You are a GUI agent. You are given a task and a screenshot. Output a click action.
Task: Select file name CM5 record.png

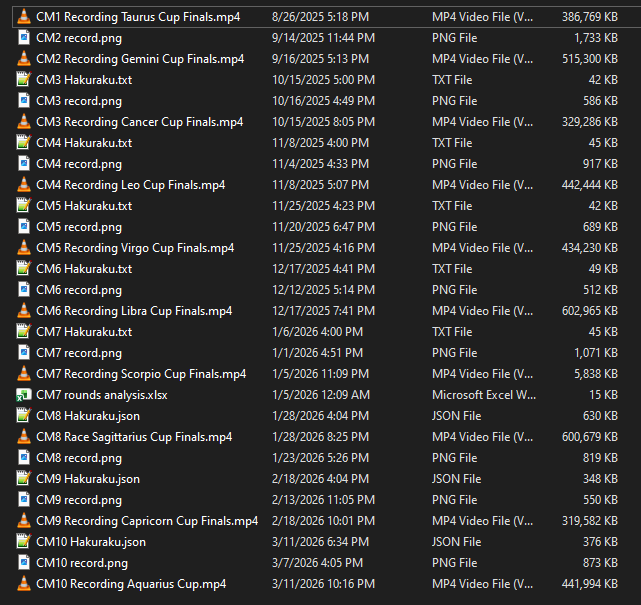(x=79, y=227)
